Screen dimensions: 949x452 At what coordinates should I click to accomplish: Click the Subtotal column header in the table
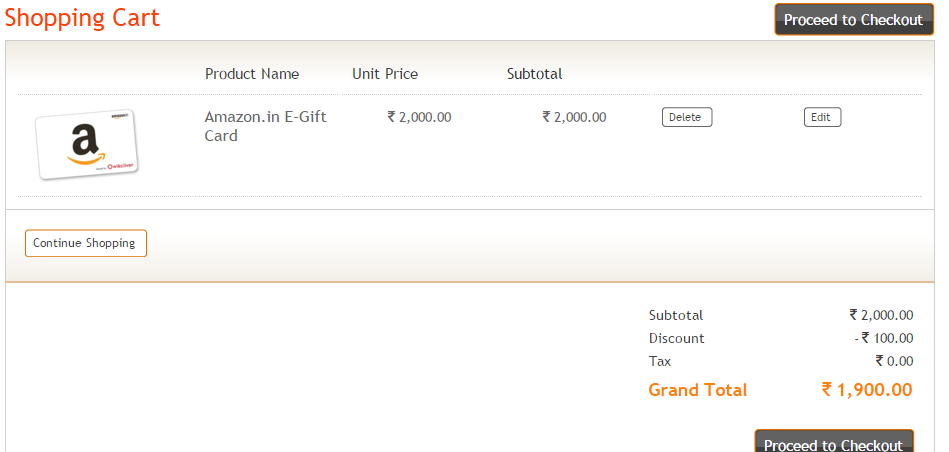tap(534, 74)
